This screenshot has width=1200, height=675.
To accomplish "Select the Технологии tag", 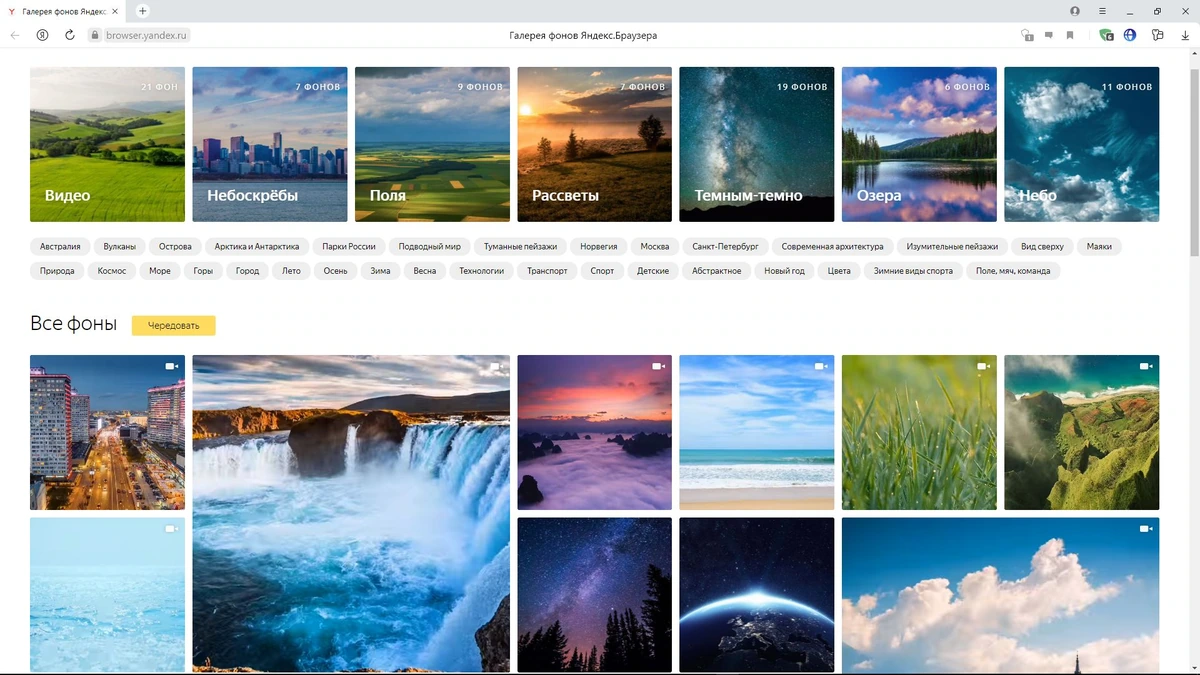I will (482, 271).
